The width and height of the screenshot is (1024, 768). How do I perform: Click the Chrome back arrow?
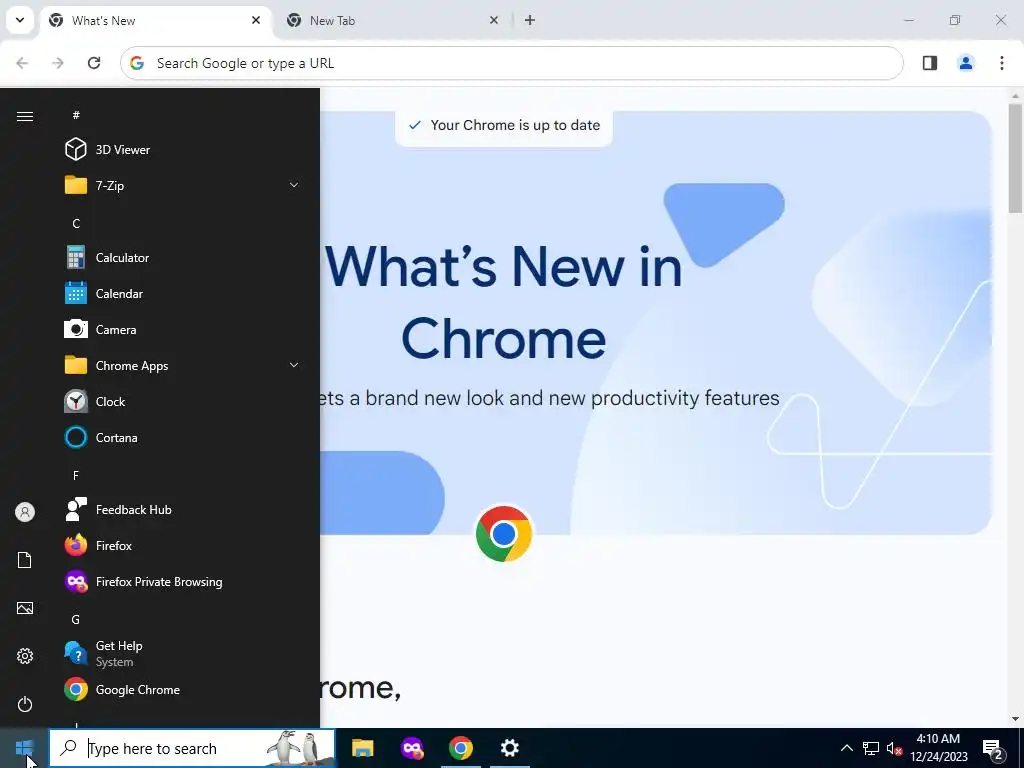22,63
